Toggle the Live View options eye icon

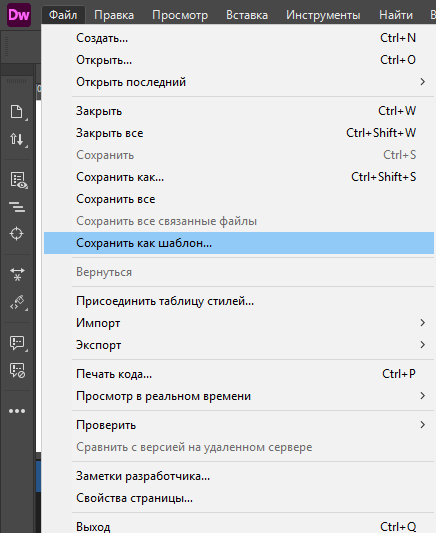click(18, 180)
